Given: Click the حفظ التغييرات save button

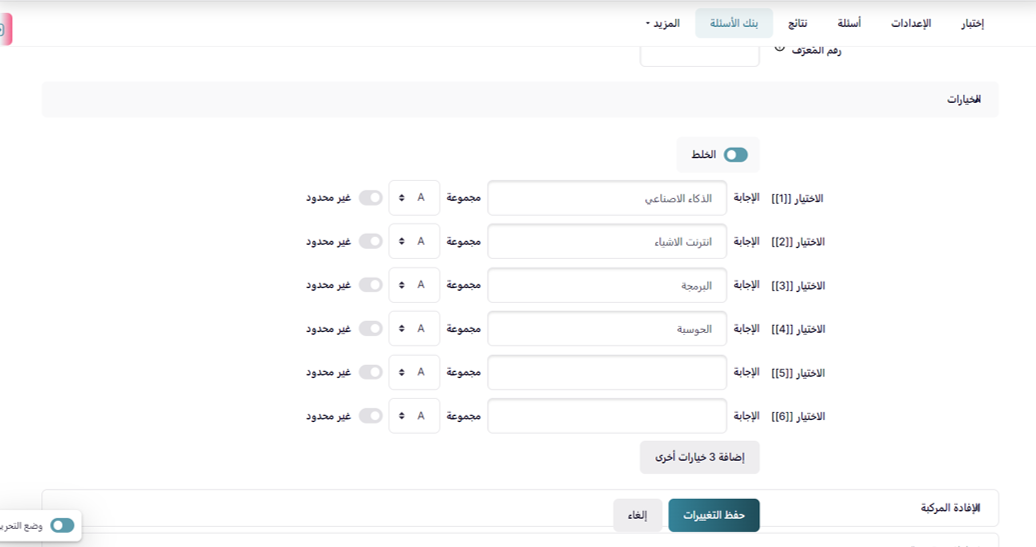Looking at the screenshot, I should (714, 515).
